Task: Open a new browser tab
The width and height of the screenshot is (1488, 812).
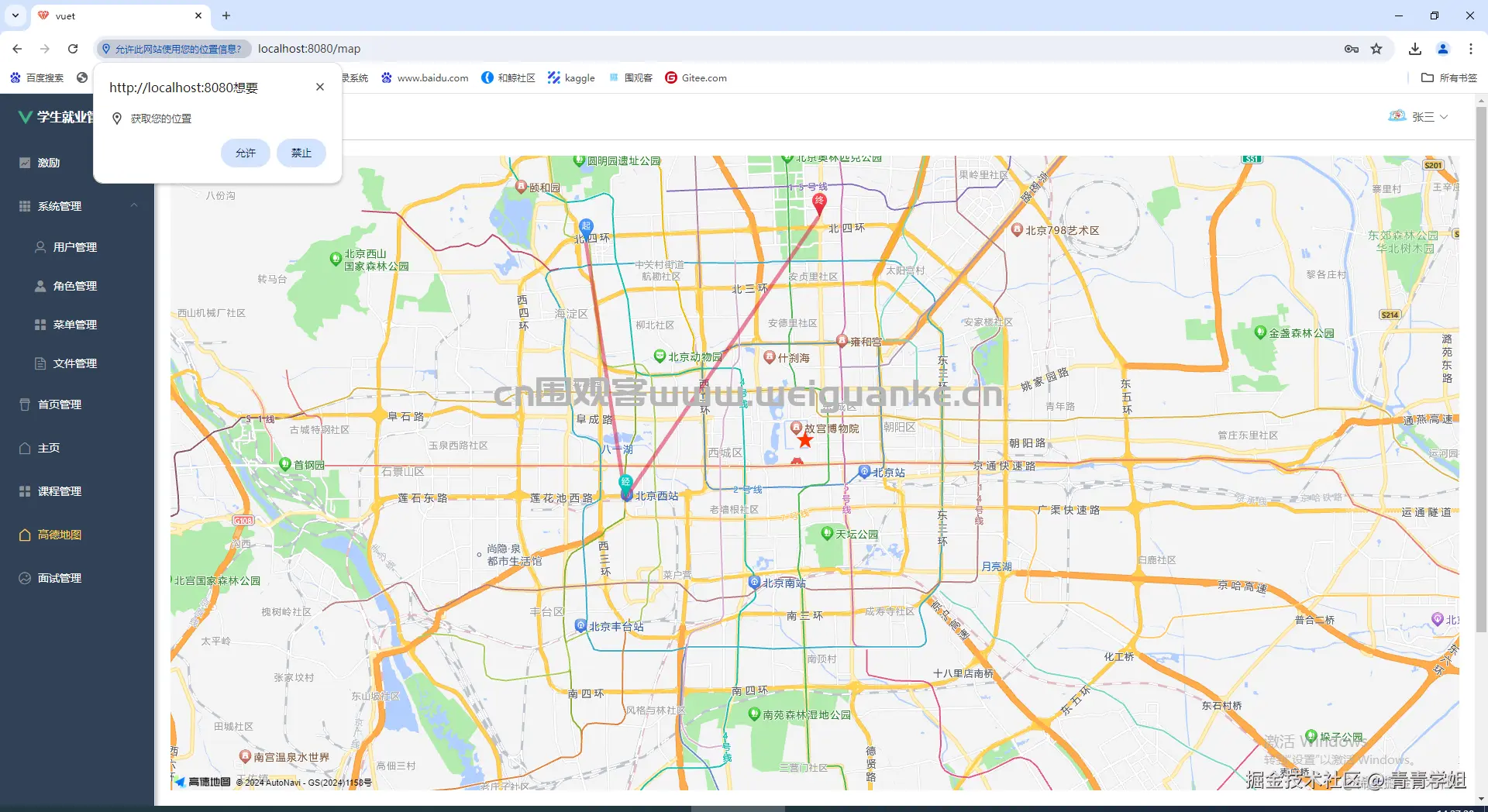Action: 226,15
